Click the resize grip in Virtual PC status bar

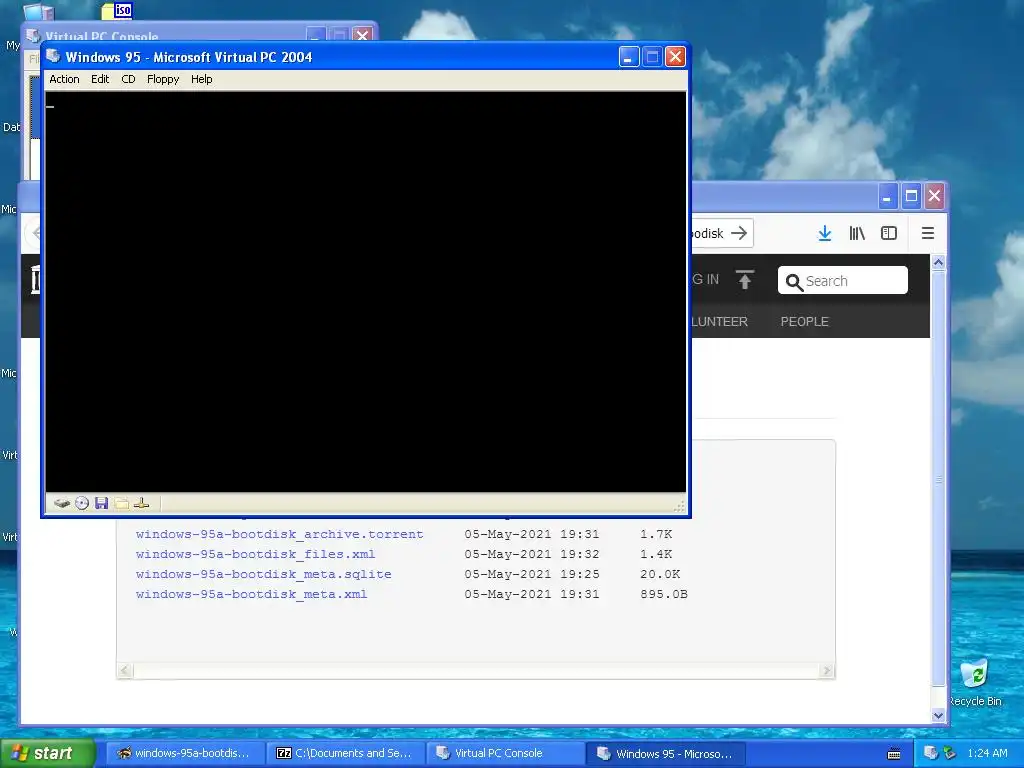tap(679, 505)
